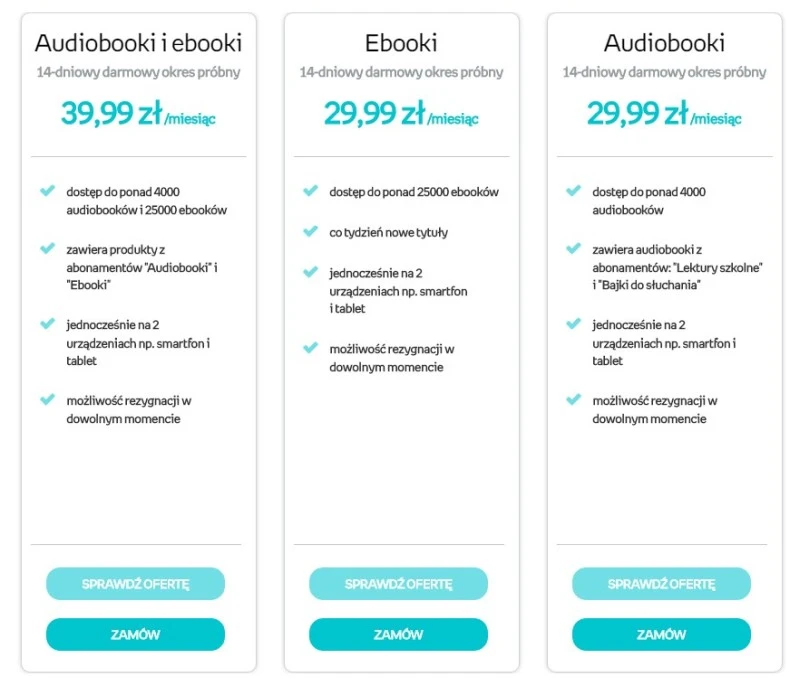Click checkmark by Audiobooki i ebooki cancellation feature

pos(47,399)
